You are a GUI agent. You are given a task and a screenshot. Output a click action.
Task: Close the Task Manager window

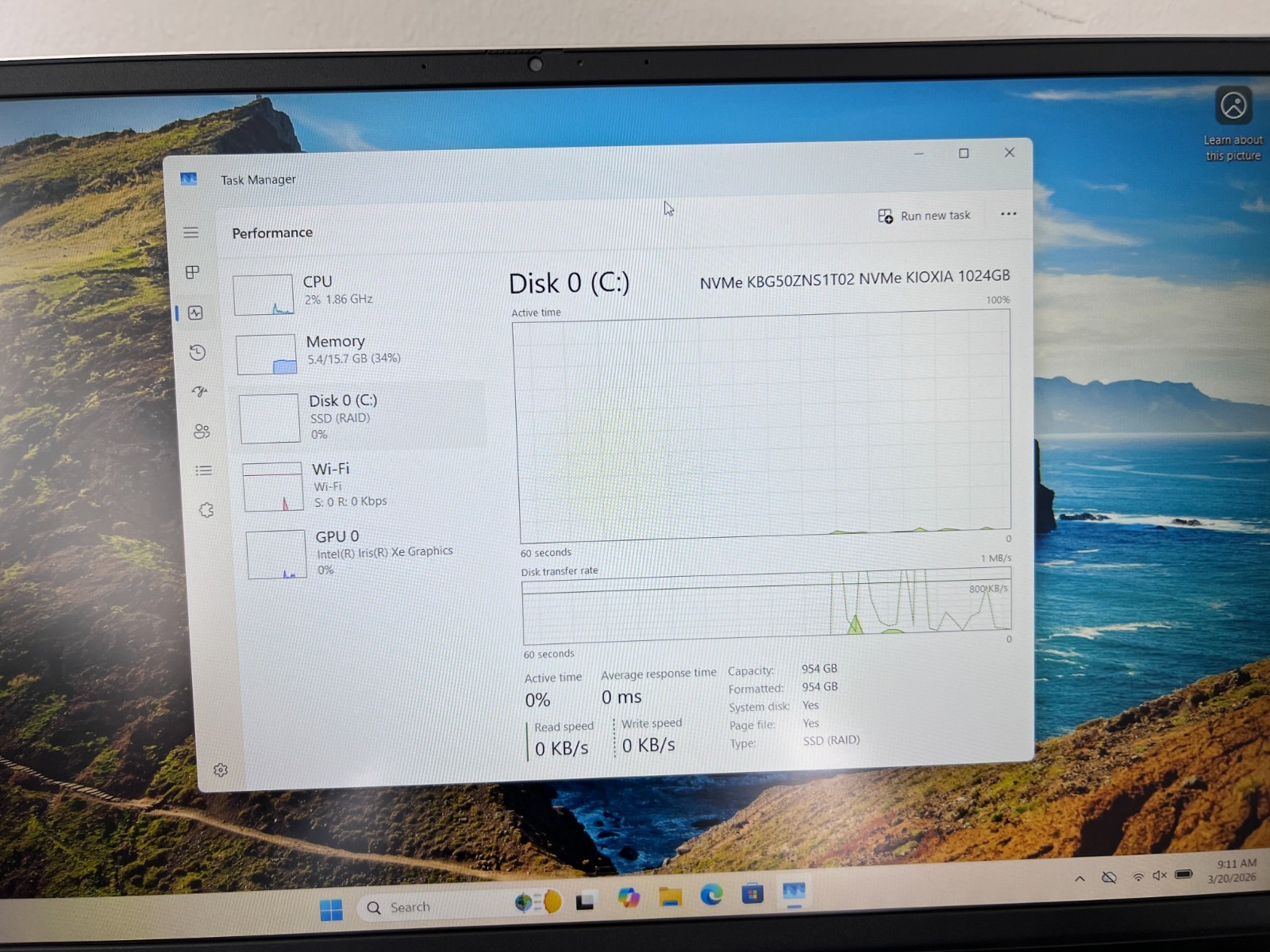click(x=1010, y=152)
